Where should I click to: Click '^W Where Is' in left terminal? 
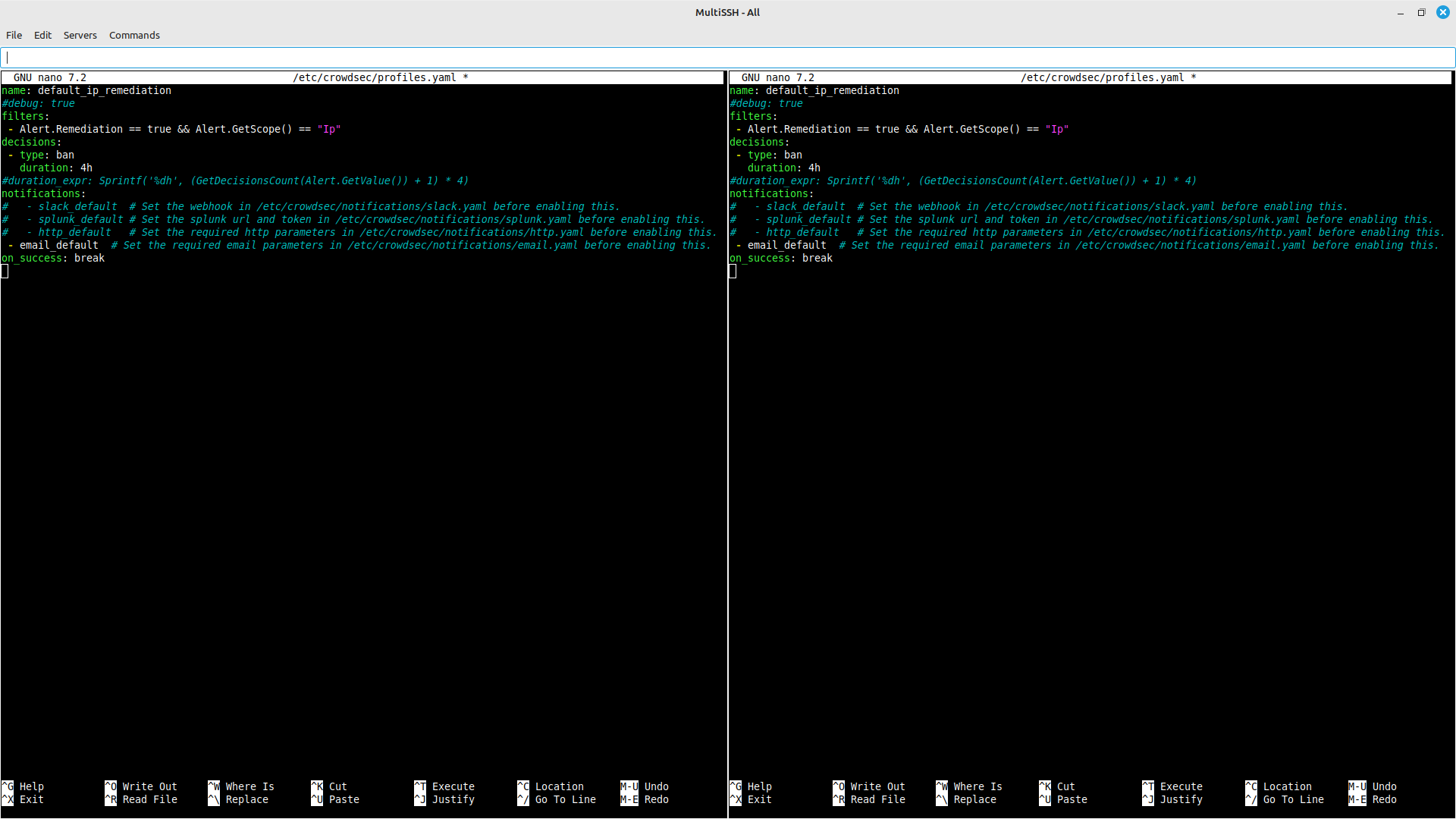click(x=241, y=786)
